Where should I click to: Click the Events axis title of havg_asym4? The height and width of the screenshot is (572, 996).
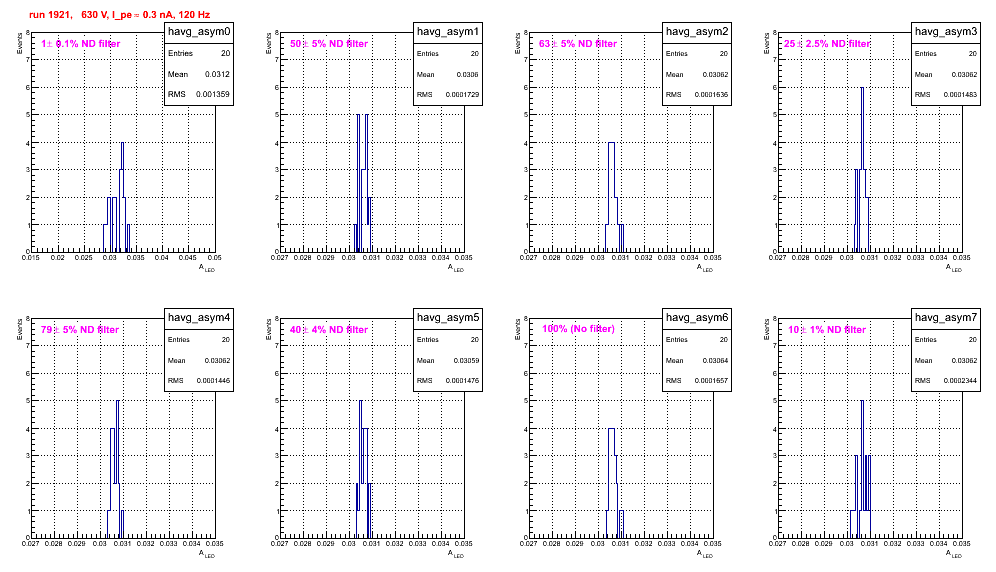pos(19,329)
